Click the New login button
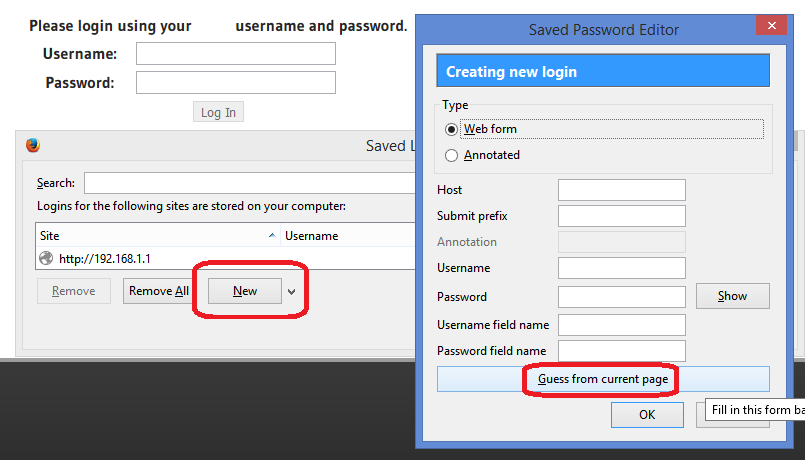Viewport: 805px width, 460px height. point(245,291)
